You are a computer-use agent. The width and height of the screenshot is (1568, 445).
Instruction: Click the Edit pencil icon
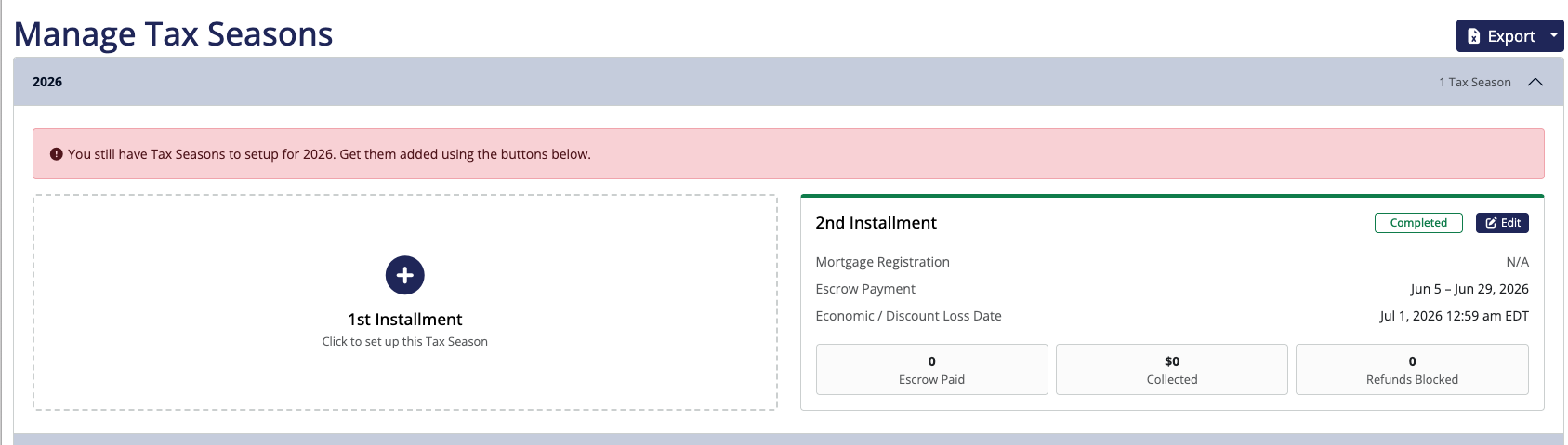click(1491, 223)
